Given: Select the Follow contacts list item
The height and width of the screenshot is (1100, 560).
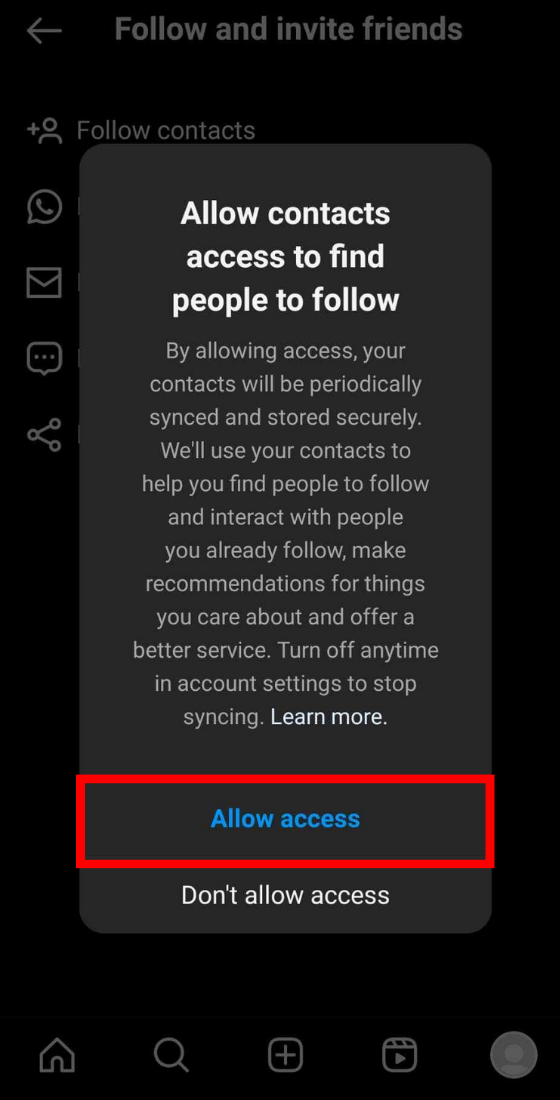Looking at the screenshot, I should point(281,130).
